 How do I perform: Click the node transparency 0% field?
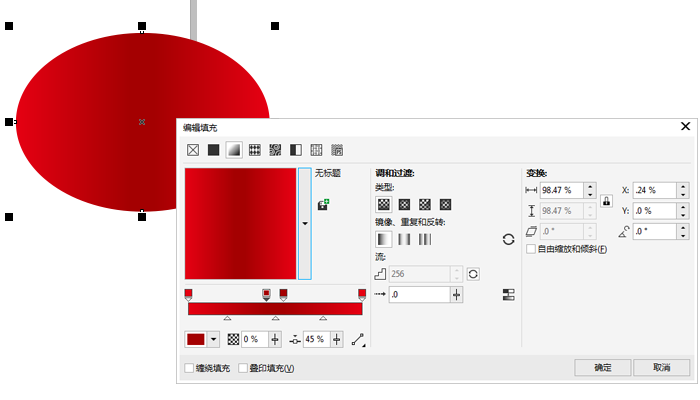[254, 340]
